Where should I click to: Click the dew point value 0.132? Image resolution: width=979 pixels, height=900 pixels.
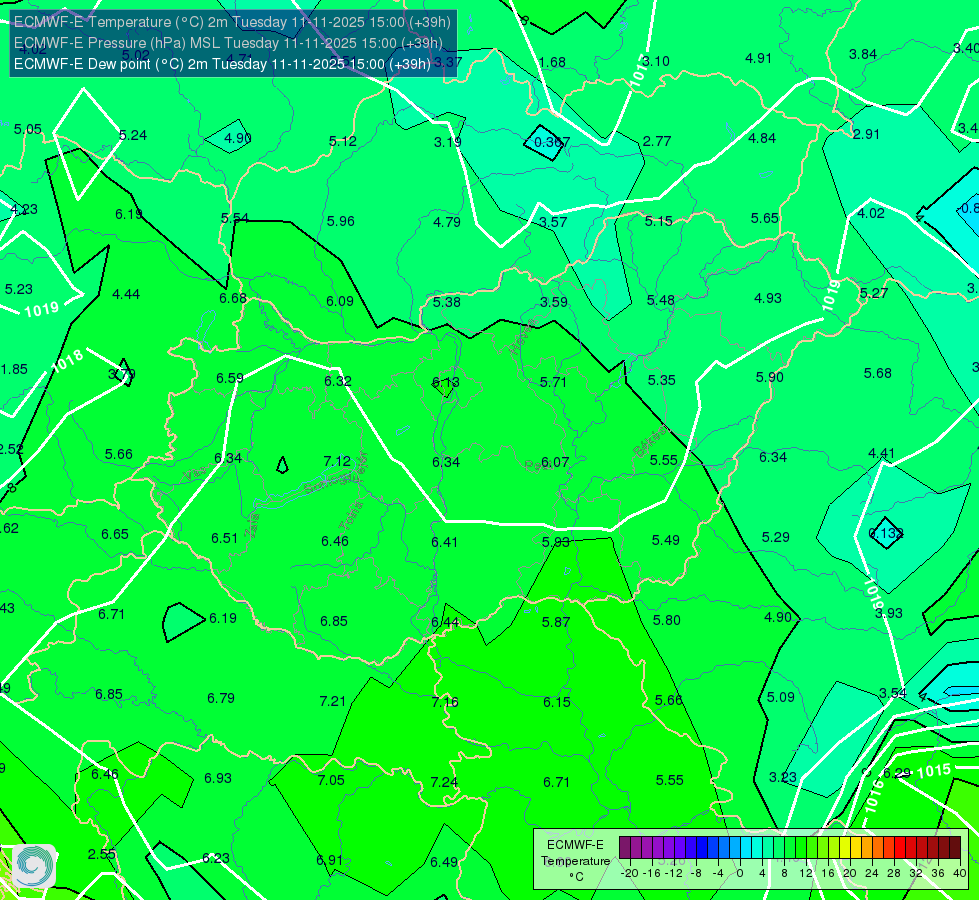(886, 533)
